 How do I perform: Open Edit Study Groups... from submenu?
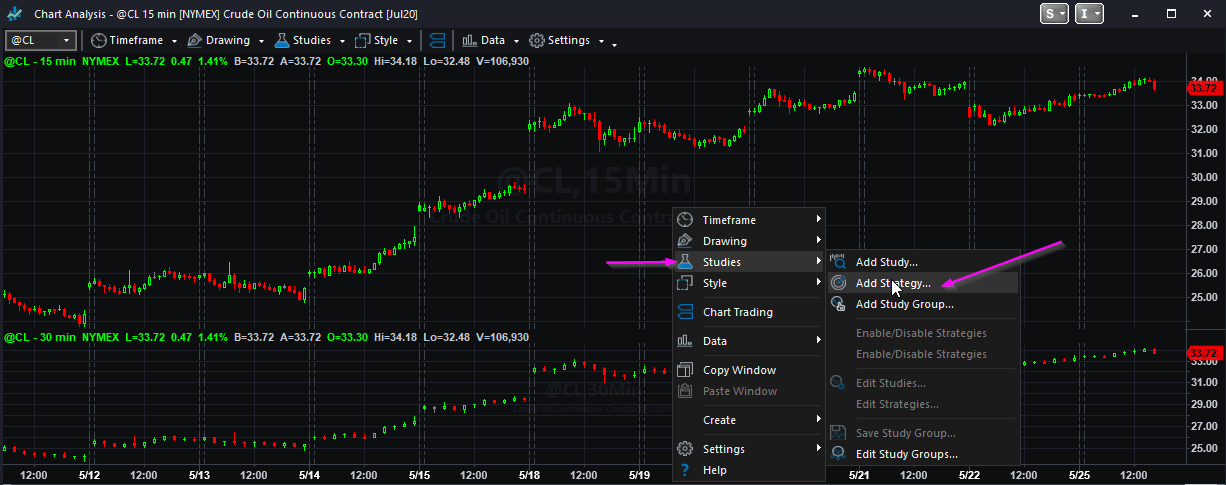tap(906, 454)
